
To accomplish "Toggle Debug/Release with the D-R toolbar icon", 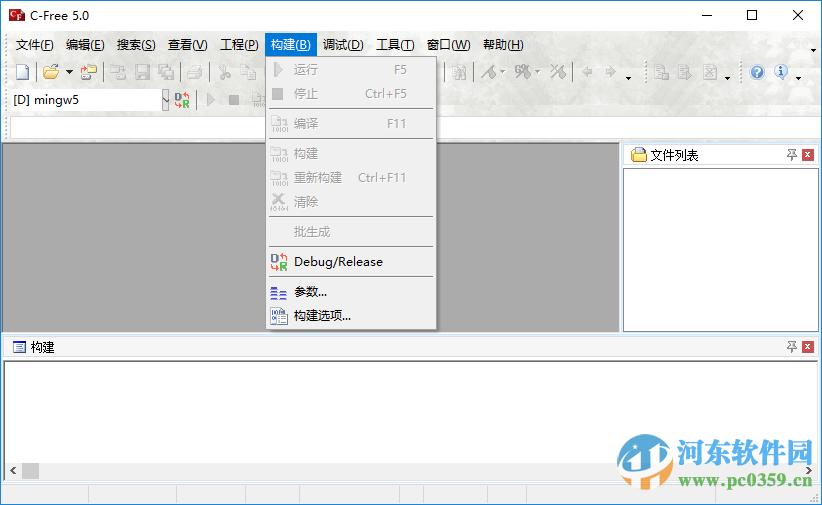I will click(x=182, y=100).
